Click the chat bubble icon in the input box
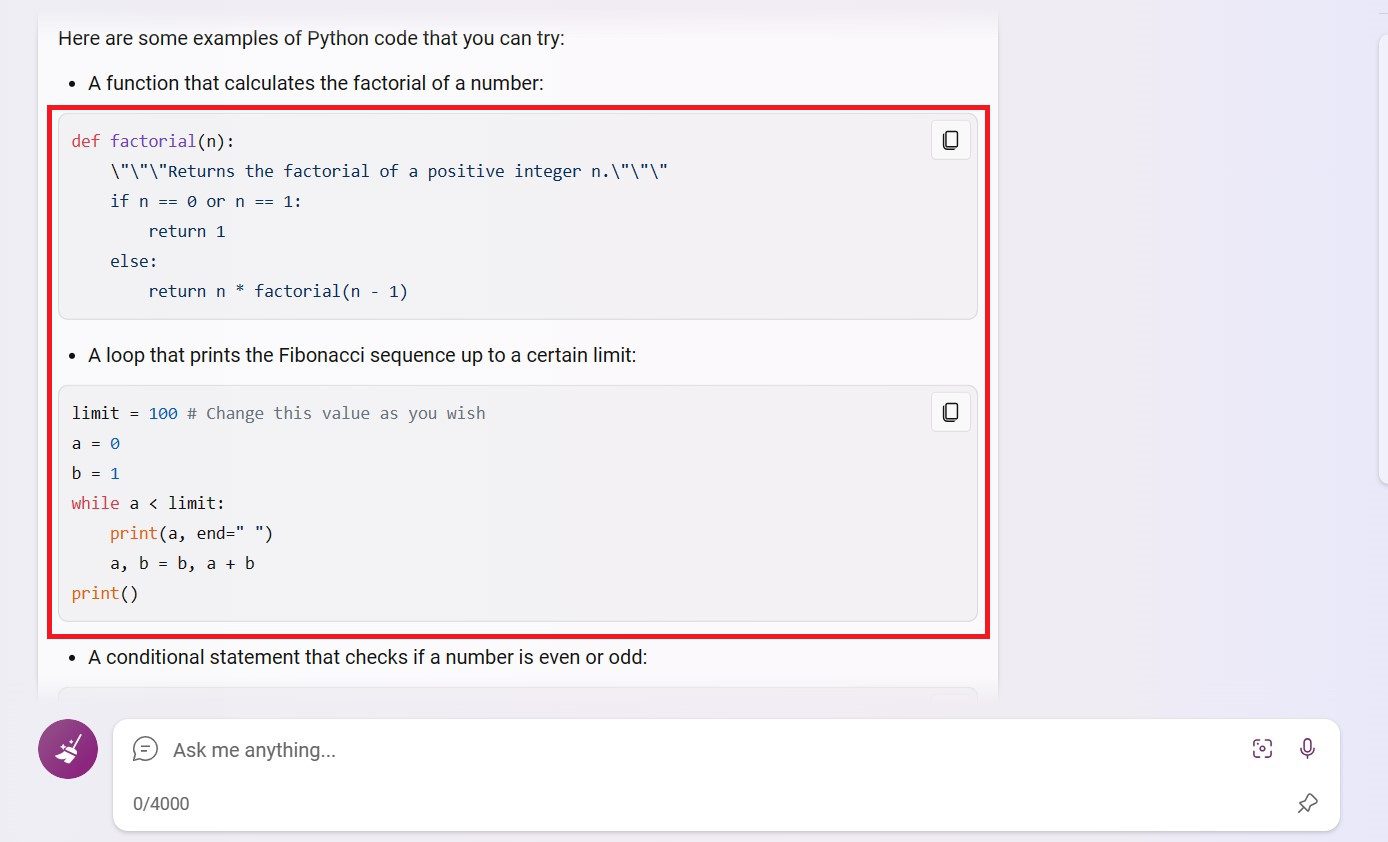Screen dimensions: 1388x842 tap(146, 748)
